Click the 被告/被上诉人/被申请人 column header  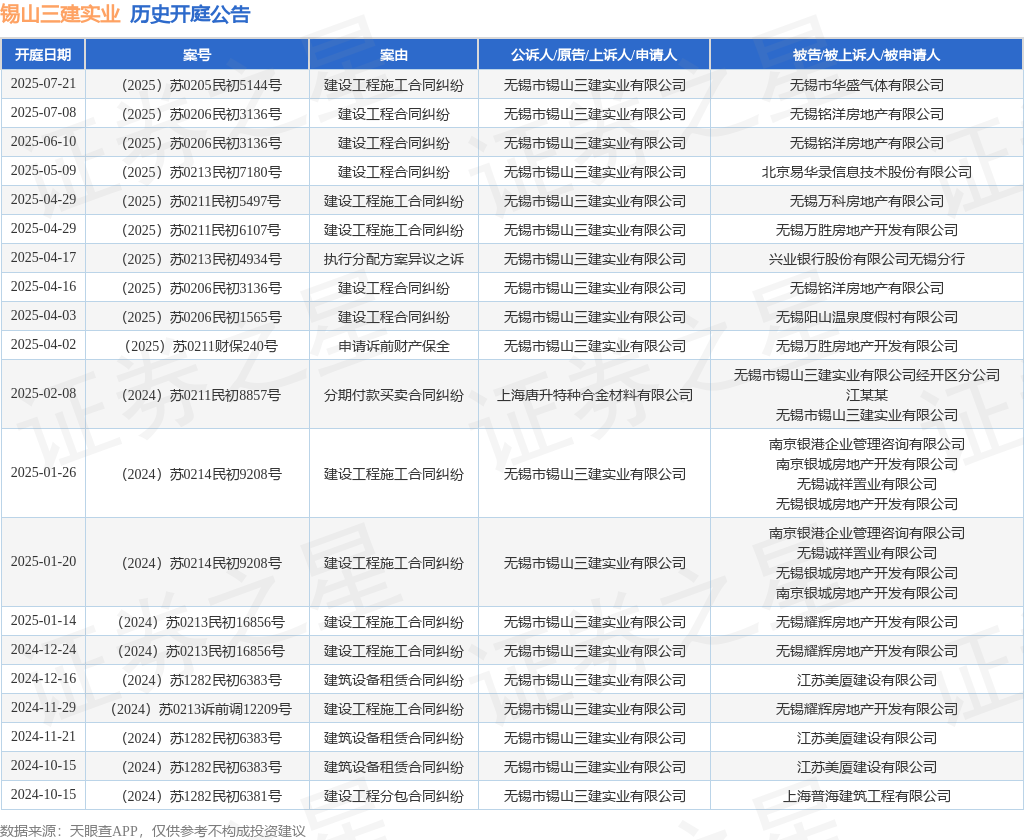click(867, 55)
